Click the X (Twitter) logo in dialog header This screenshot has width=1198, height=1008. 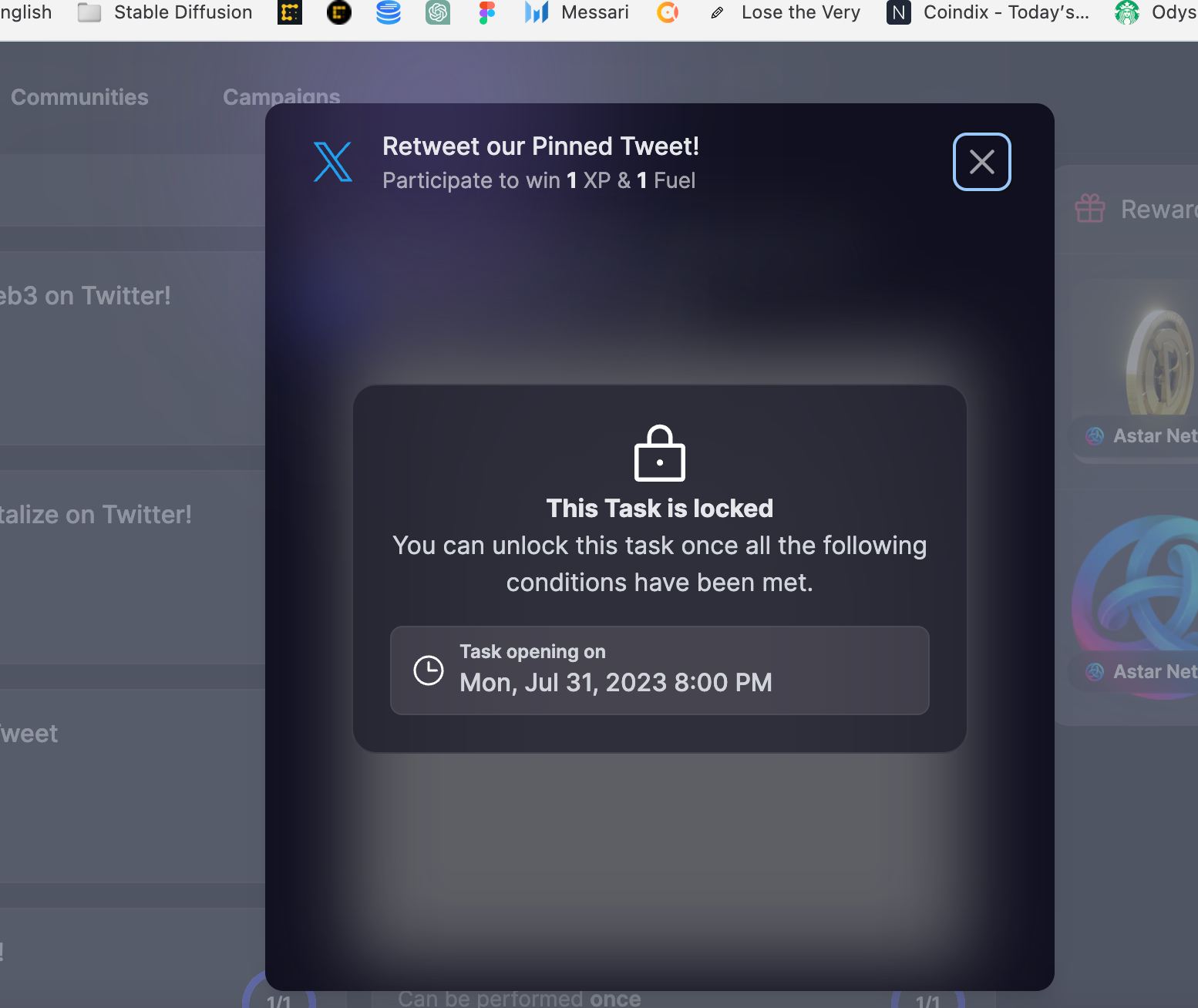[x=333, y=162]
